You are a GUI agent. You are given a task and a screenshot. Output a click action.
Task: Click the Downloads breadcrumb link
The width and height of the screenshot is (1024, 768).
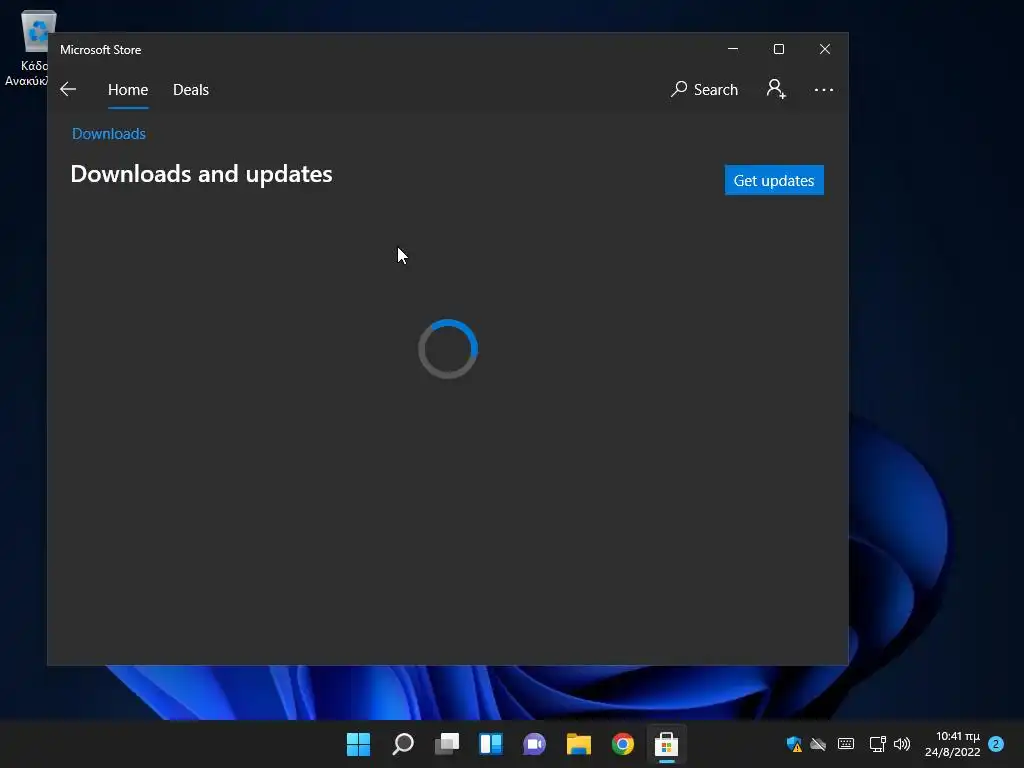point(108,134)
